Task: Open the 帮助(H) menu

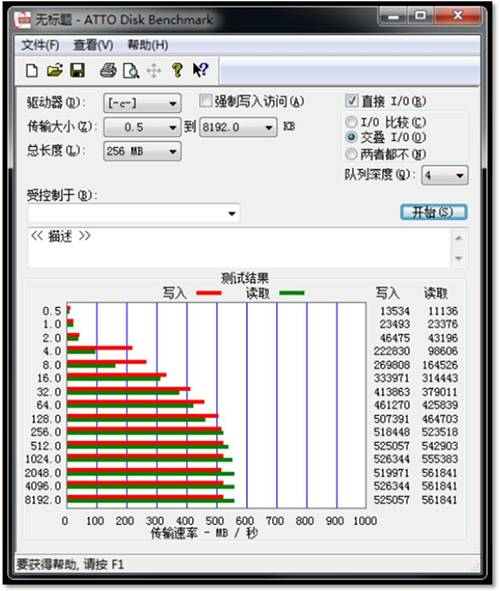Action: pyautogui.click(x=148, y=45)
